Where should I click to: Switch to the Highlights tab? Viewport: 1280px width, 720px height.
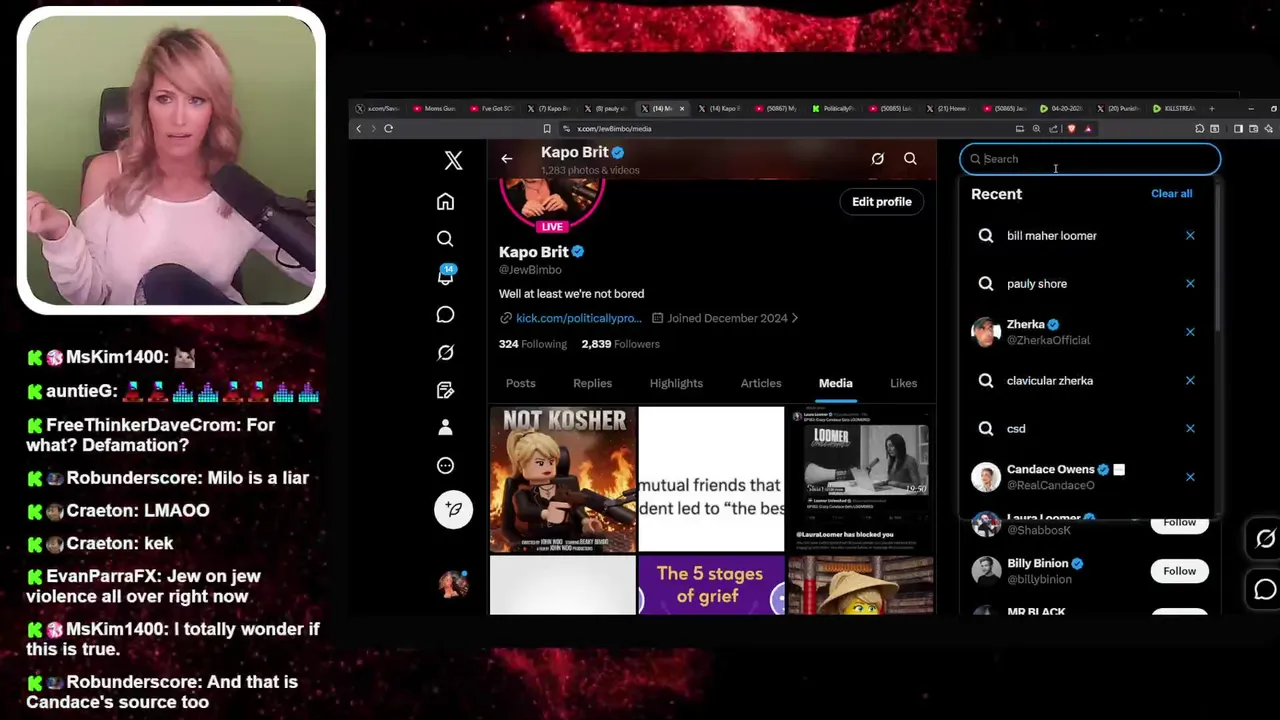(676, 383)
